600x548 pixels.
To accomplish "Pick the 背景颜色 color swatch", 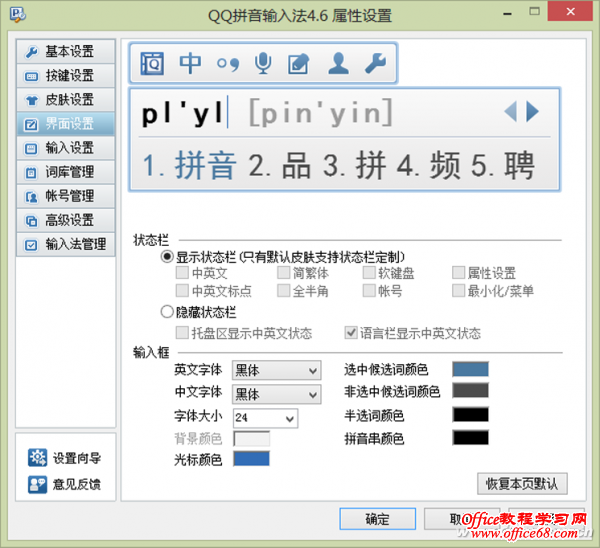I will pyautogui.click(x=251, y=439).
